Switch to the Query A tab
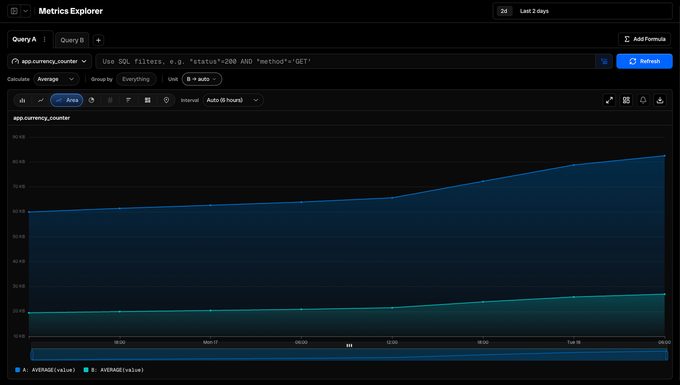Image resolution: width=680 pixels, height=385 pixels. [24, 39]
